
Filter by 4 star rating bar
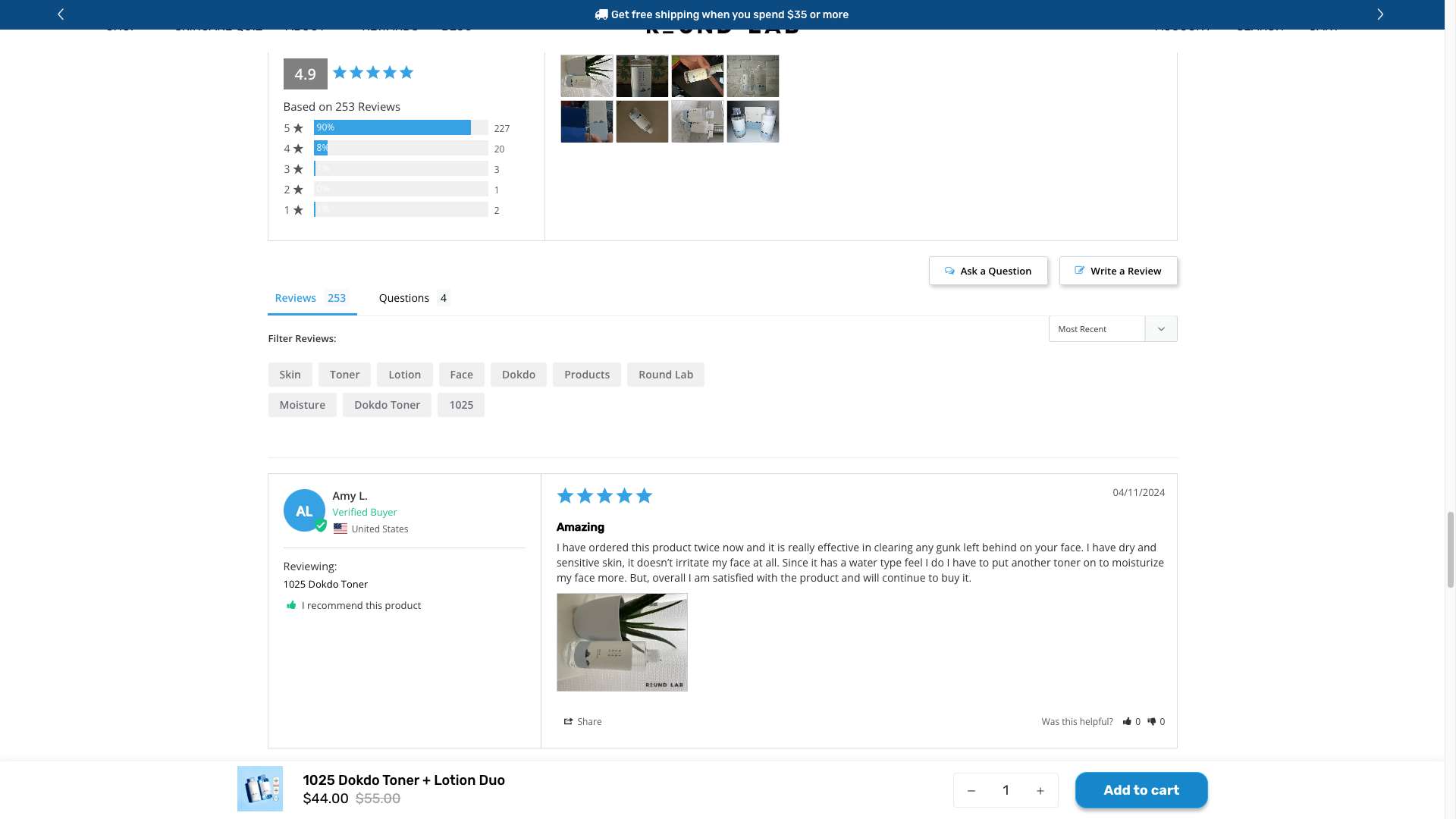400,148
